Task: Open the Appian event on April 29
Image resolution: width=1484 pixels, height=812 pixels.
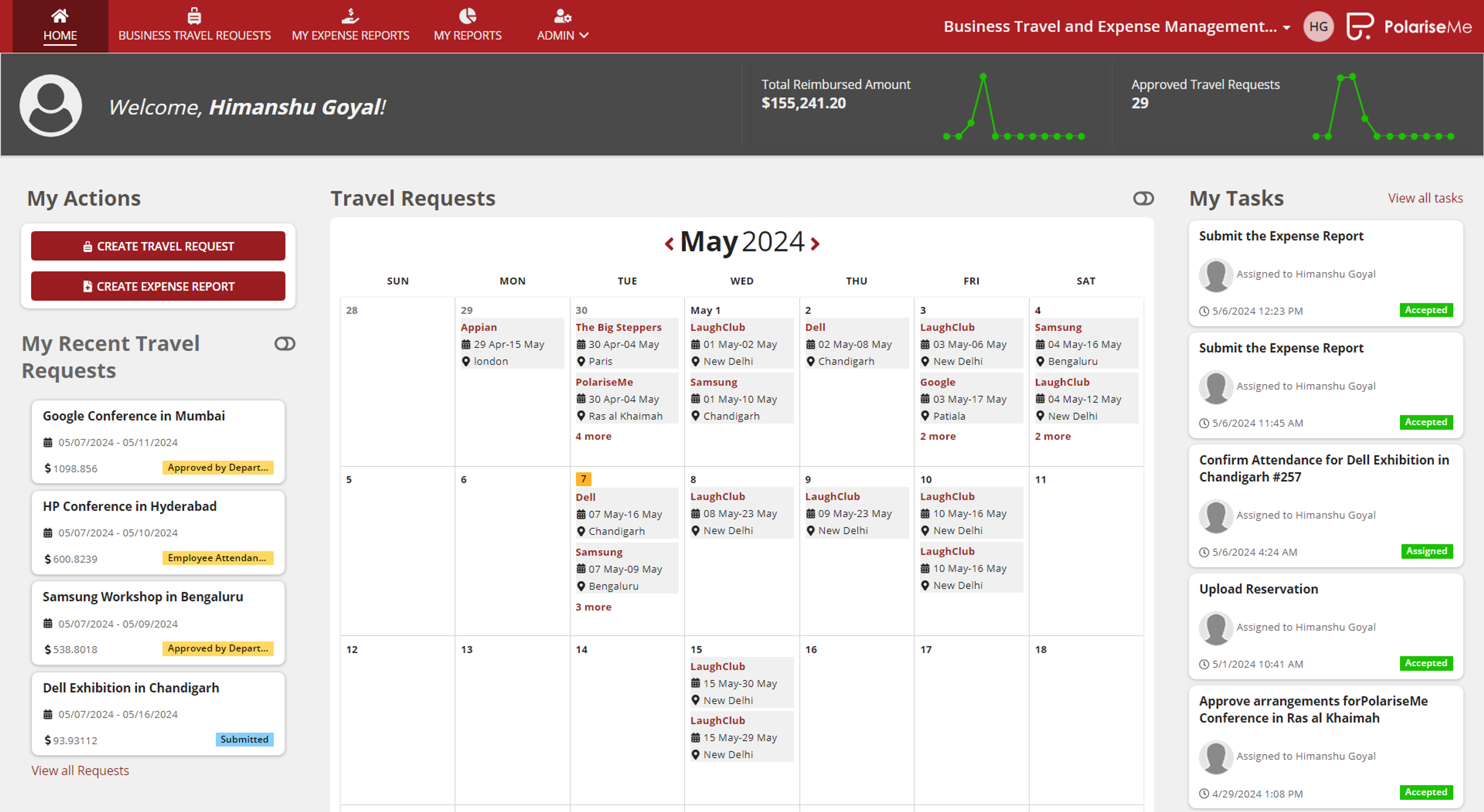Action: pos(512,343)
